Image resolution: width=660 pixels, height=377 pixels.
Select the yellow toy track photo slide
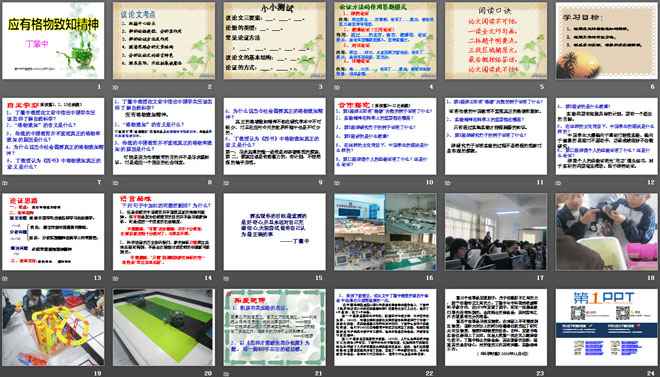point(53,327)
